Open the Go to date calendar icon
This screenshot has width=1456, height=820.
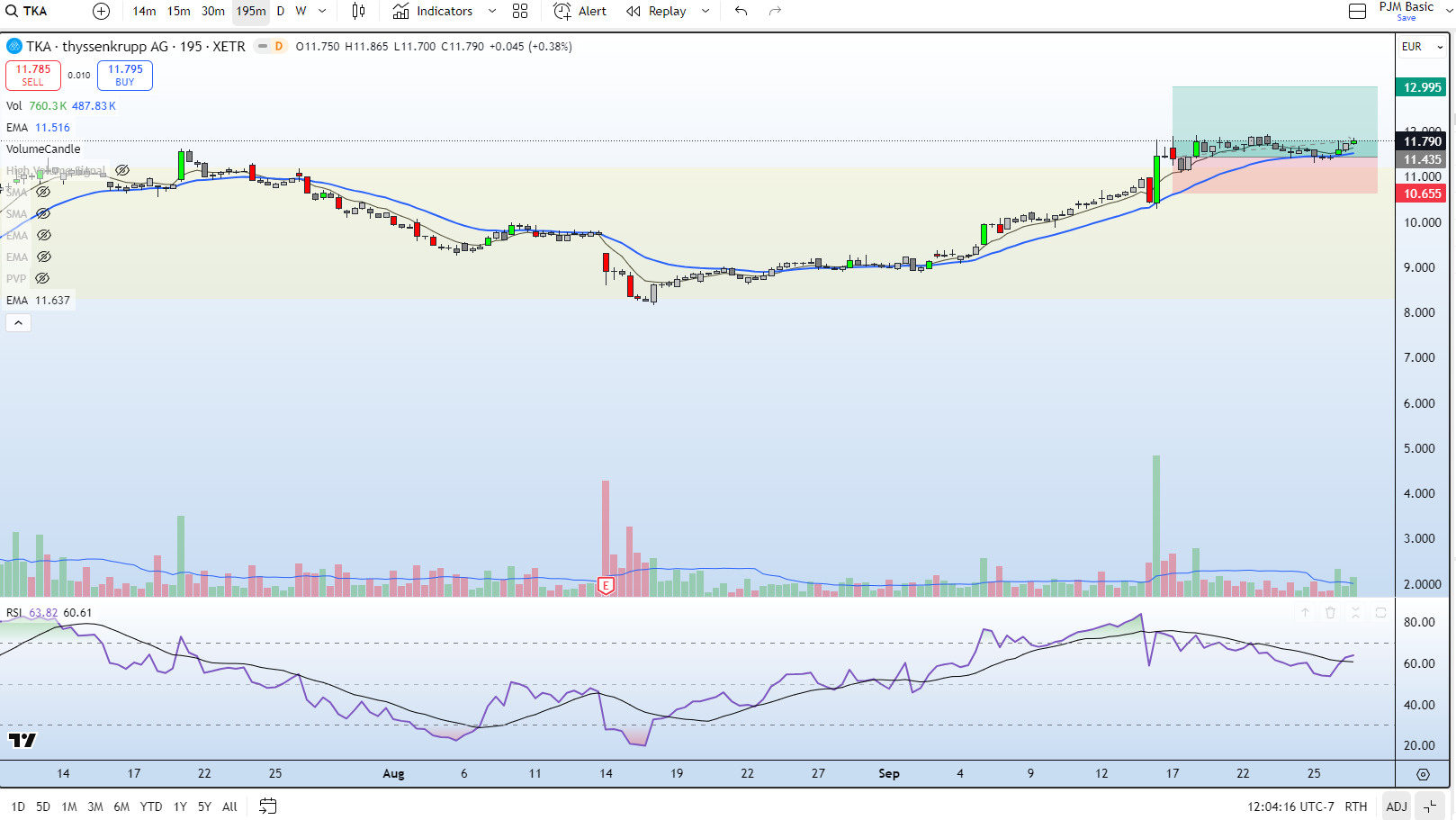267,806
